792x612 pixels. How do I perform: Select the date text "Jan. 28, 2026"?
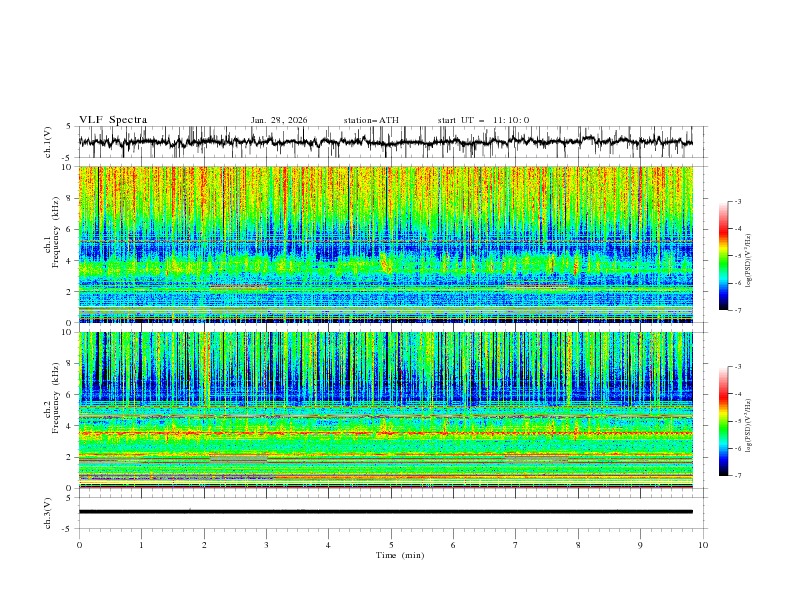click(x=279, y=120)
